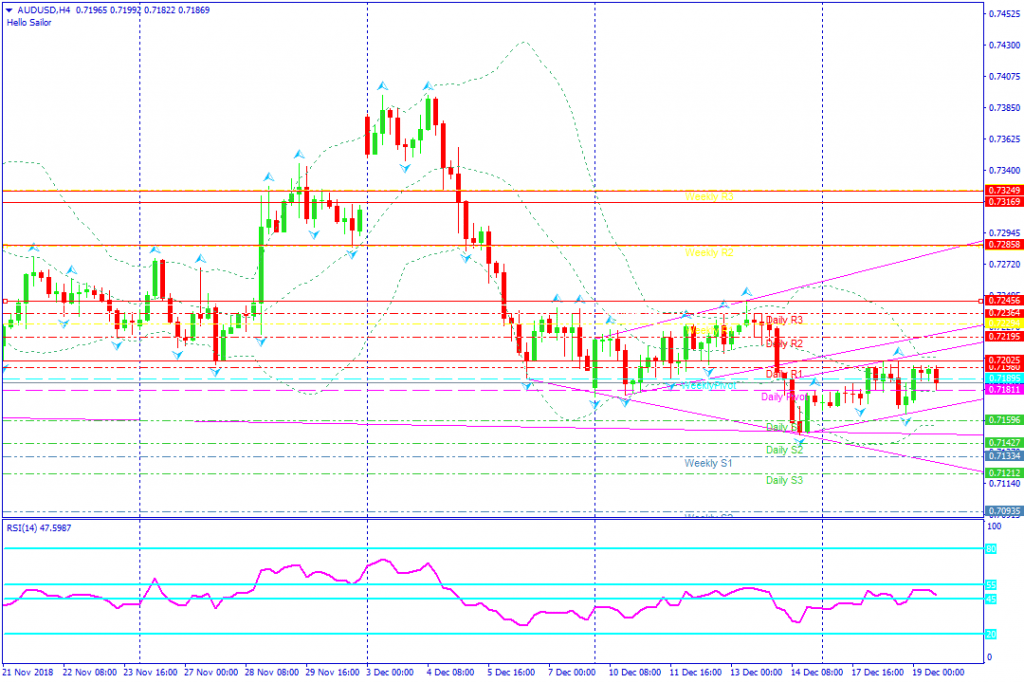Click the Weekly S1 level label
Viewport: 1024px width, 683px height.
point(709,463)
